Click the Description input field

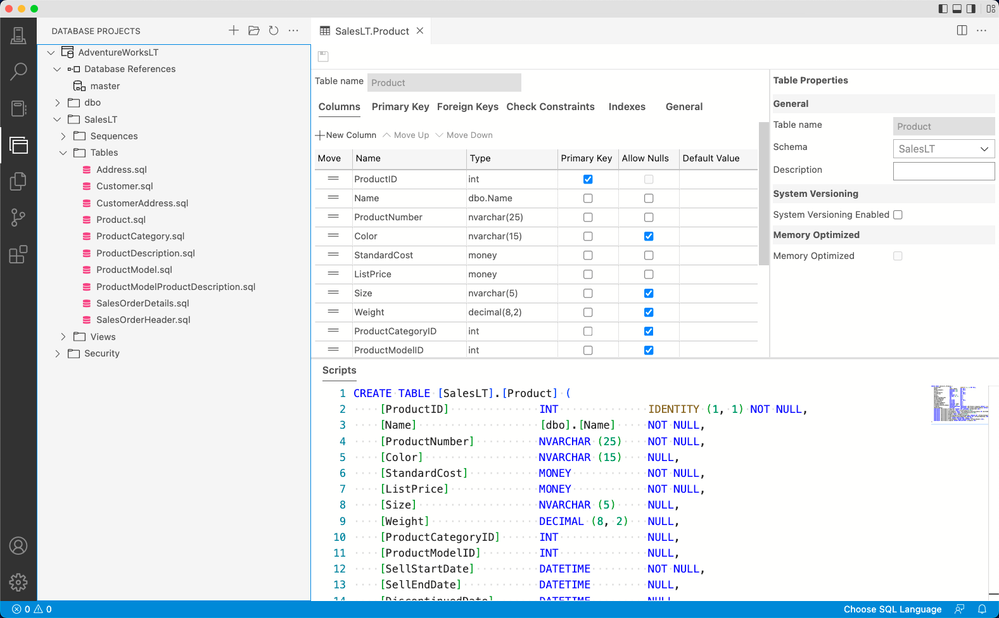943,171
